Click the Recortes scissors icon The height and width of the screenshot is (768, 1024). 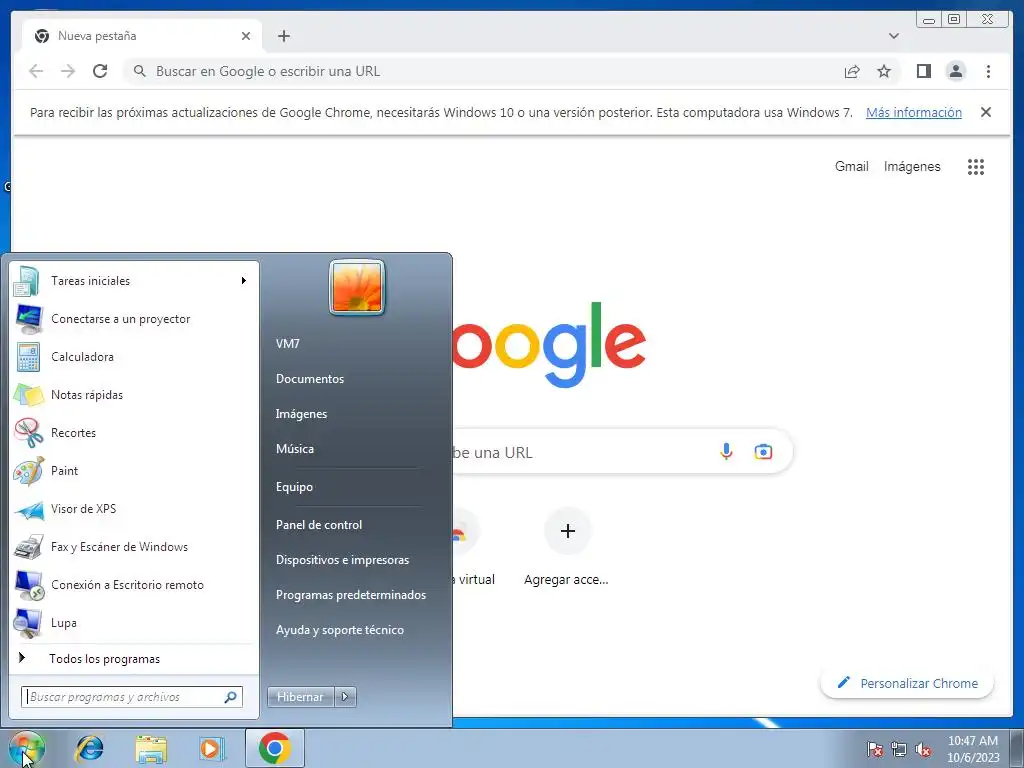pos(28,432)
